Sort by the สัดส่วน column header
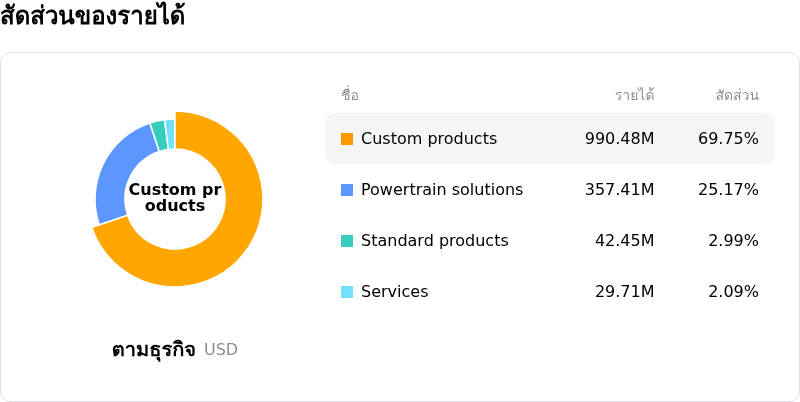 [x=737, y=95]
